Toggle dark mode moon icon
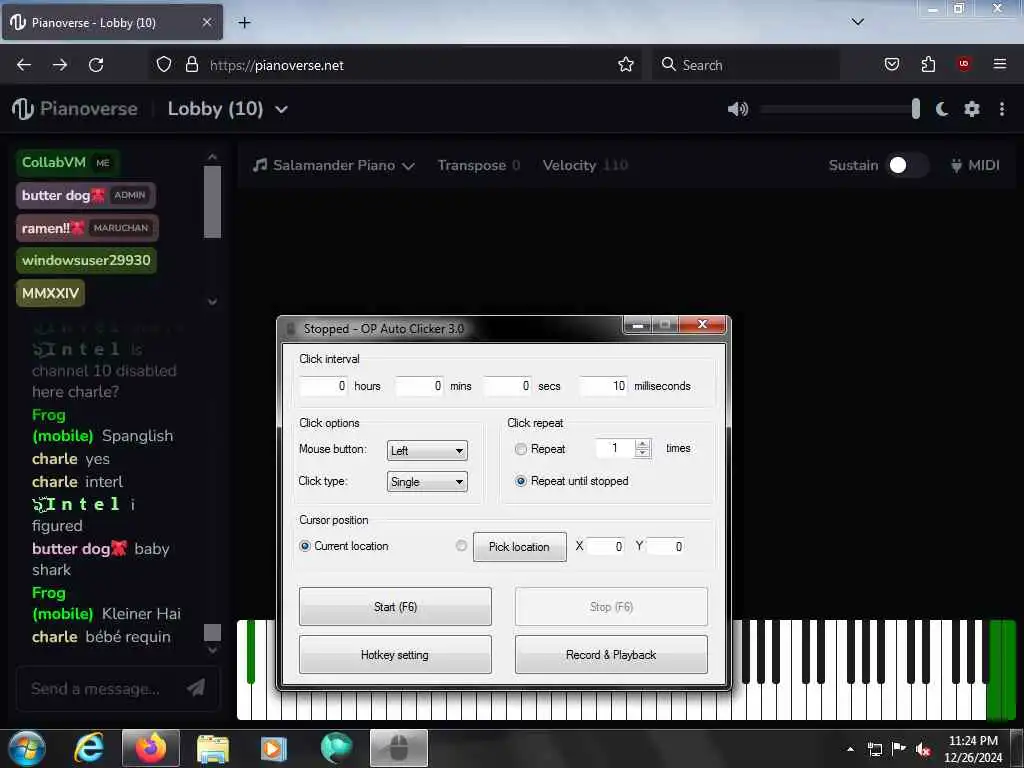The width and height of the screenshot is (1024, 768). (x=942, y=109)
